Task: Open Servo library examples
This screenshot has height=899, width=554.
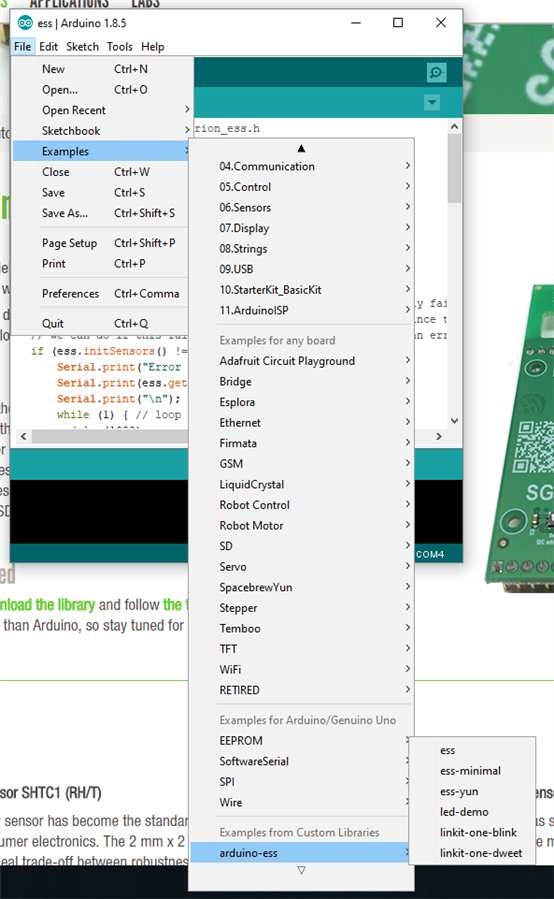Action: (x=301, y=567)
